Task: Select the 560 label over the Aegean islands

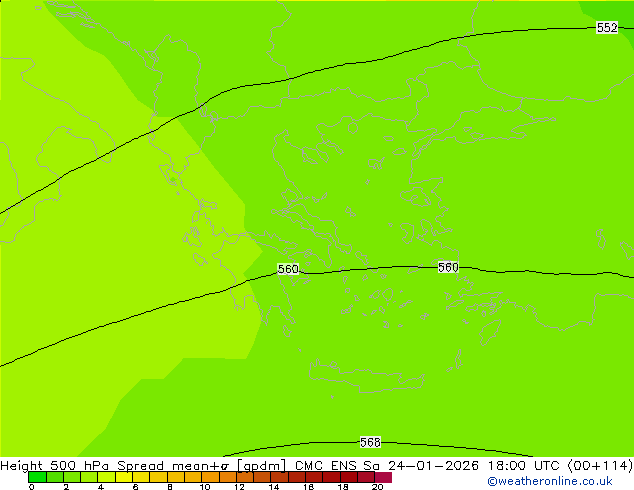Action: click(448, 267)
